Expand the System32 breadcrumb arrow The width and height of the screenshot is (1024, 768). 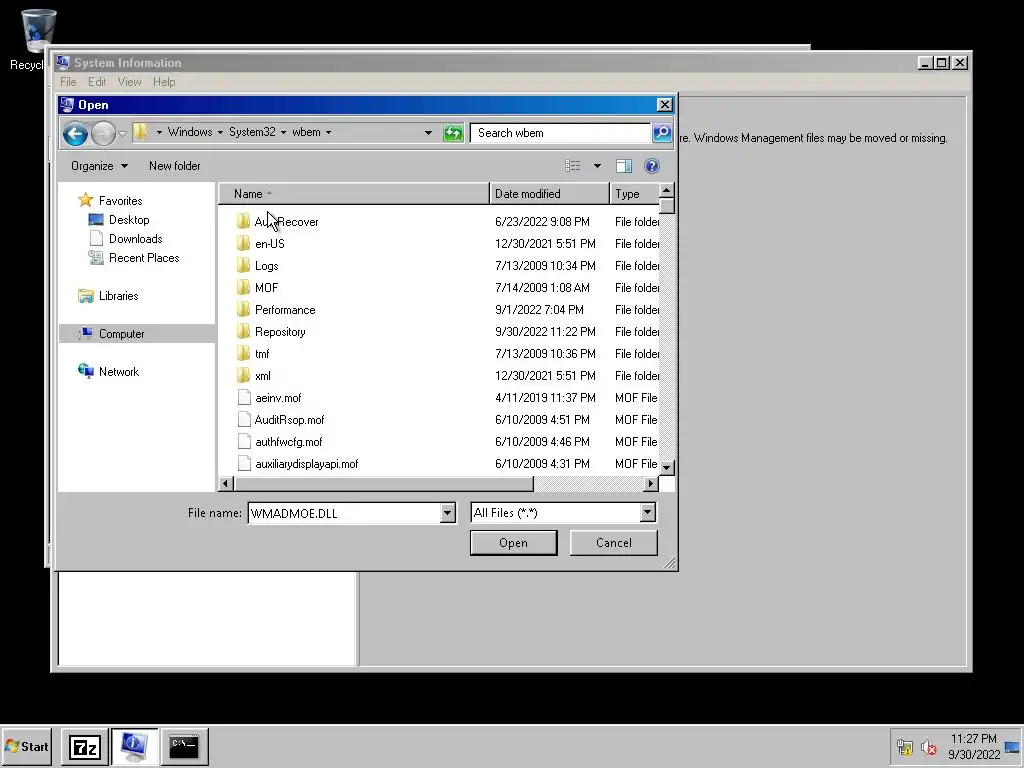point(283,133)
